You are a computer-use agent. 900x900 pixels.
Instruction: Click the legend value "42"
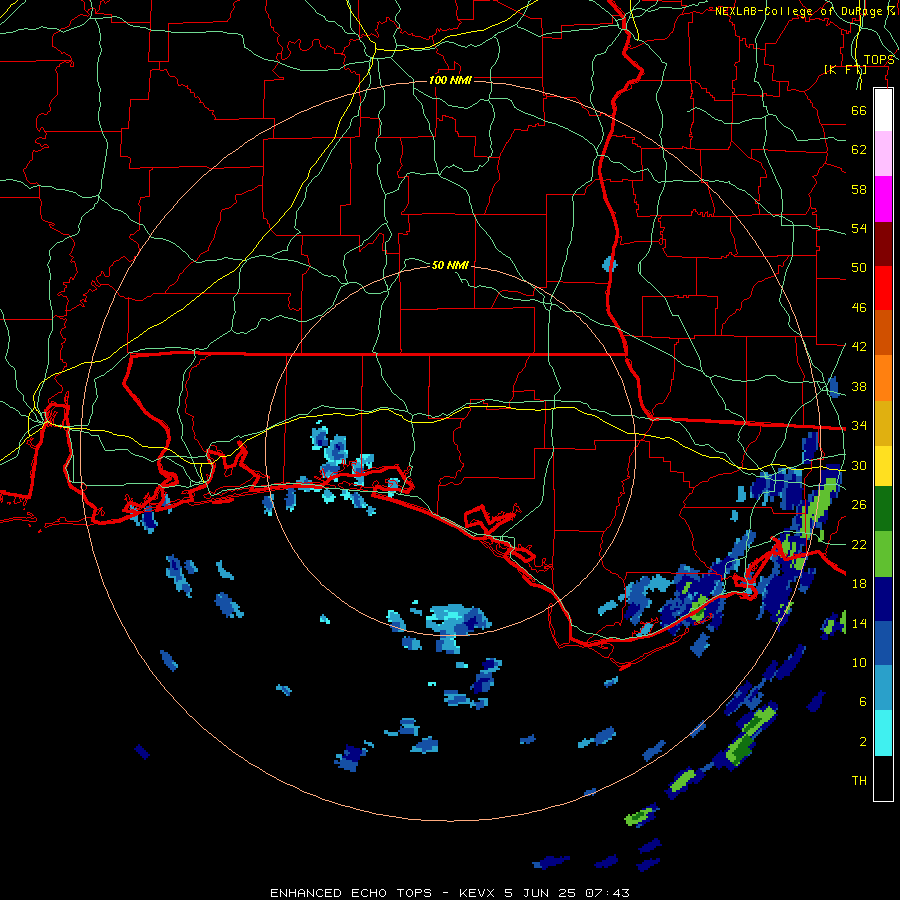pyautogui.click(x=859, y=347)
